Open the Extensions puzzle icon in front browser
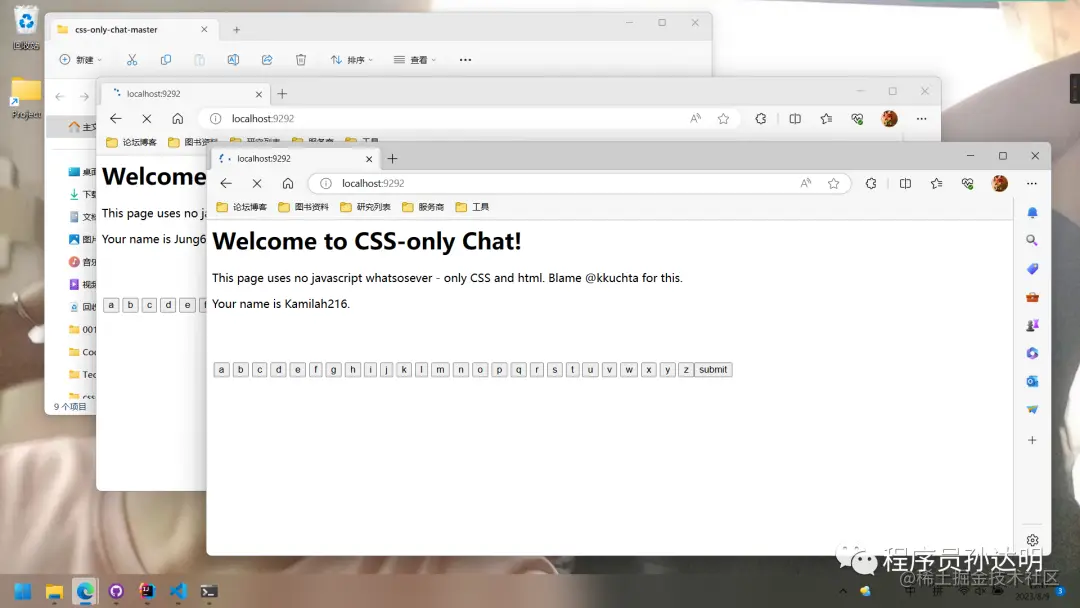Viewport: 1080px width, 608px height. tap(871, 183)
